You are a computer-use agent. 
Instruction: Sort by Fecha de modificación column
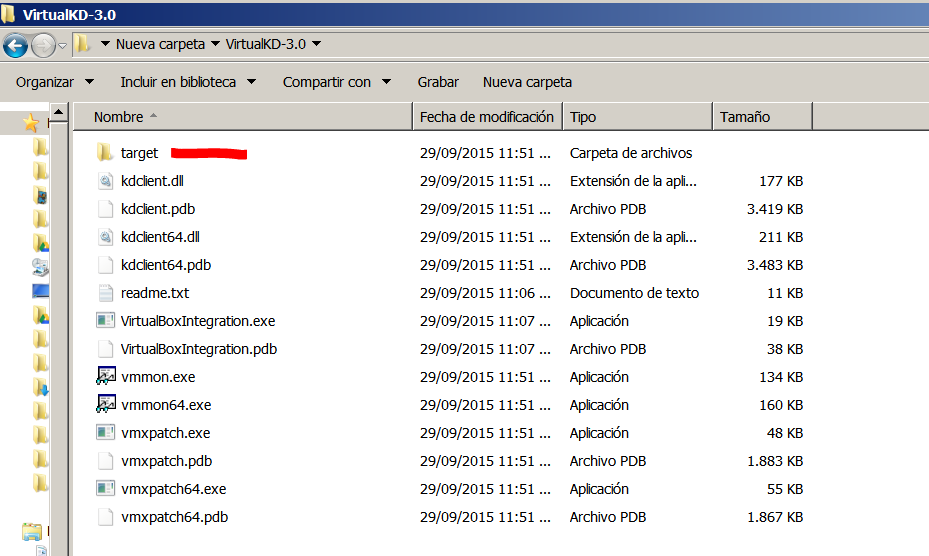(486, 117)
